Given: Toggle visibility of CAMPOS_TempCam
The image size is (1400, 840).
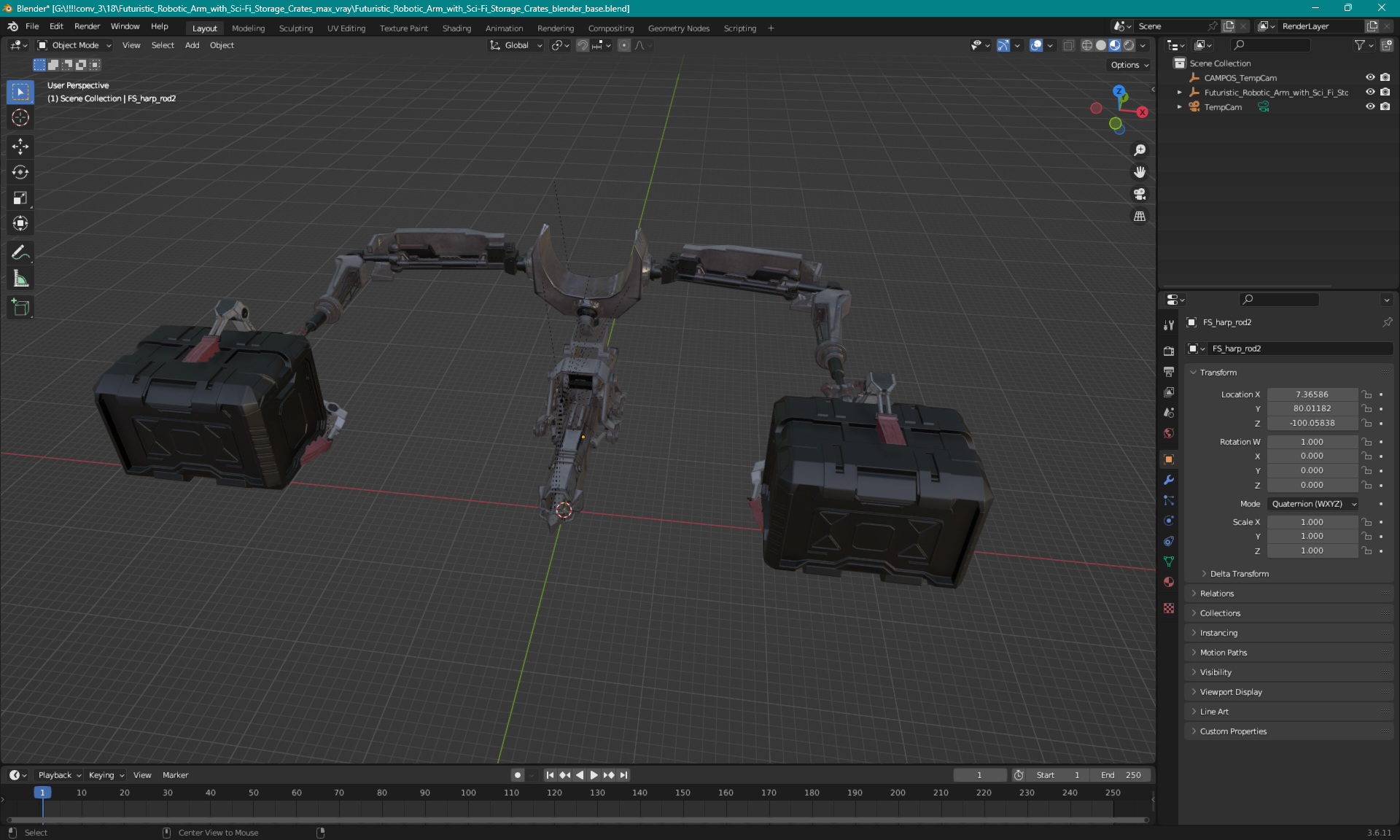Looking at the screenshot, I should click(1370, 77).
